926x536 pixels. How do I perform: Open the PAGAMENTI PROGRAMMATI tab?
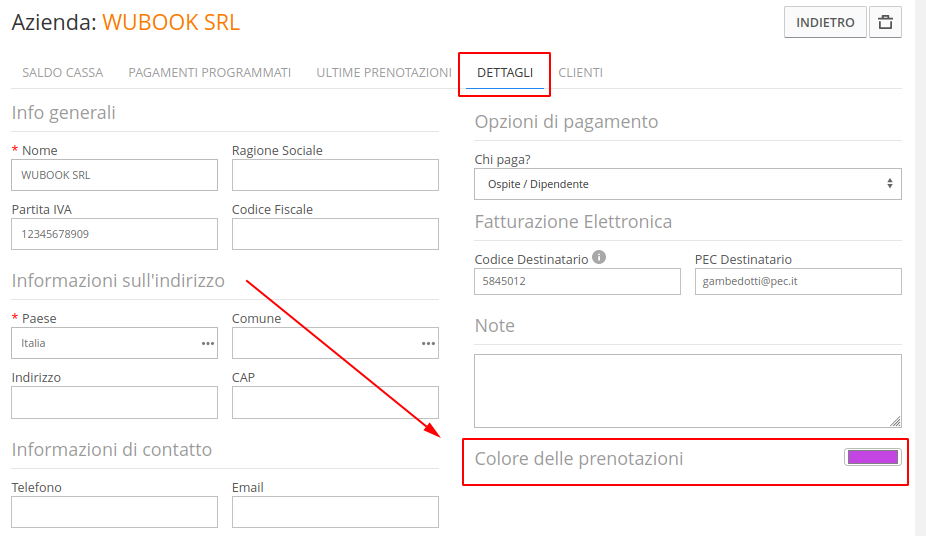pos(210,73)
